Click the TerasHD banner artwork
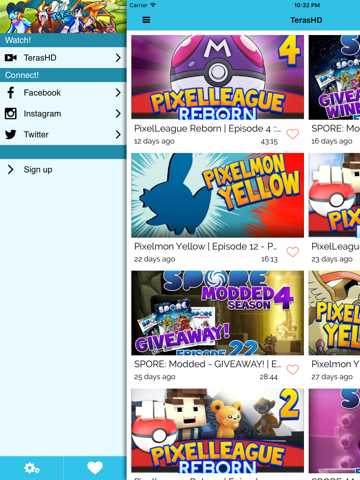 63,17
